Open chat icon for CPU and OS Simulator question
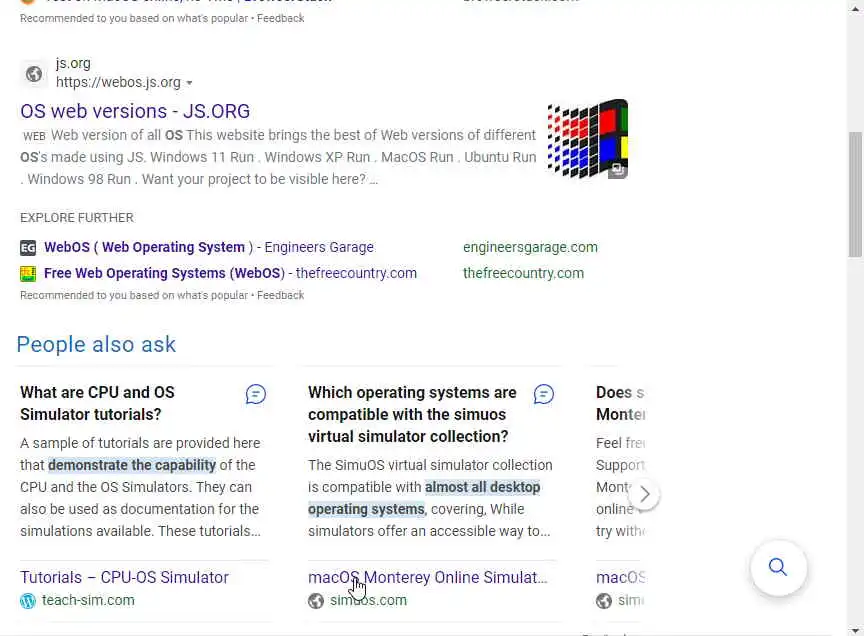 (256, 394)
